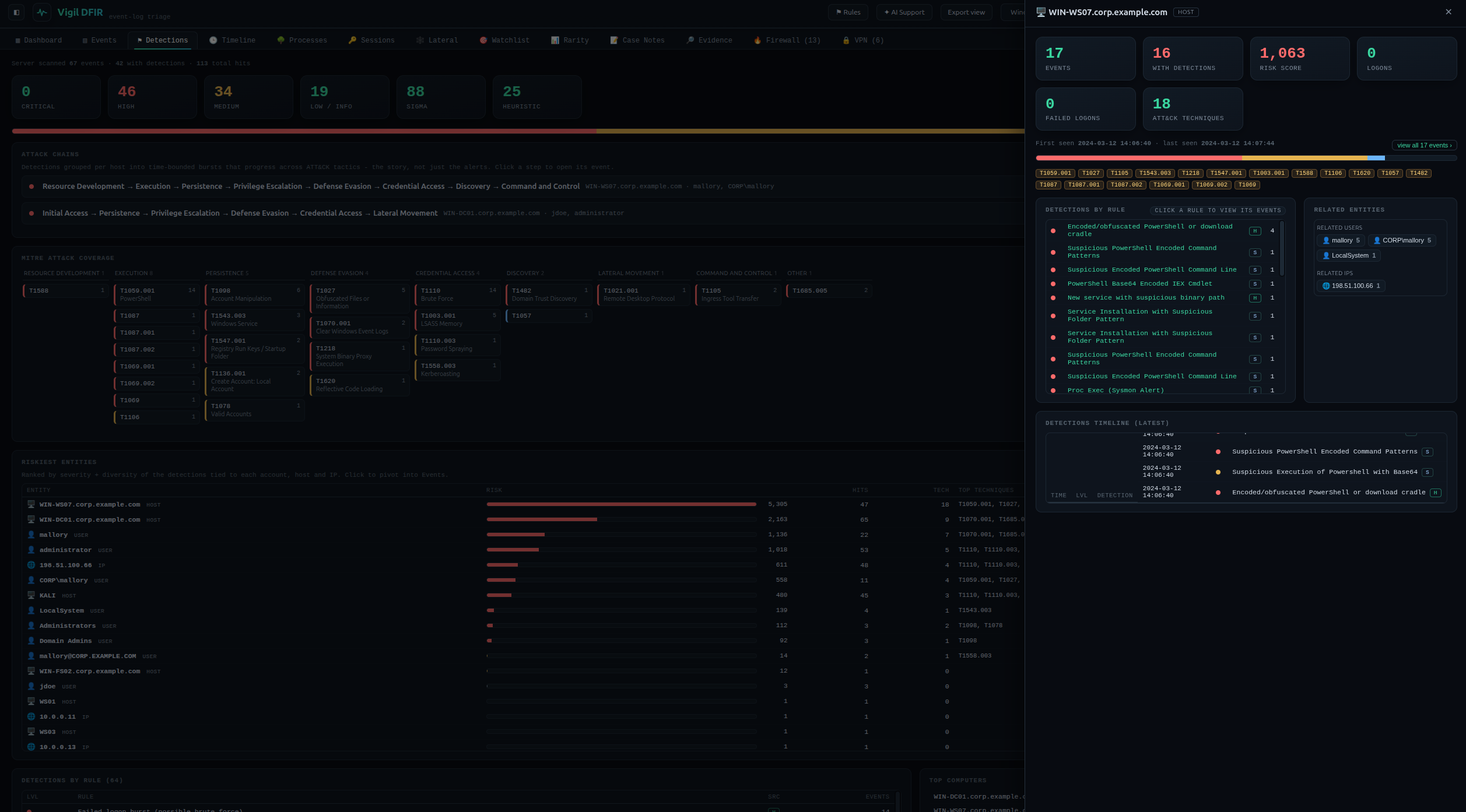Click the lock icon on VPN (6) tab
Image resolution: width=1466 pixels, height=812 pixels.
pos(846,40)
